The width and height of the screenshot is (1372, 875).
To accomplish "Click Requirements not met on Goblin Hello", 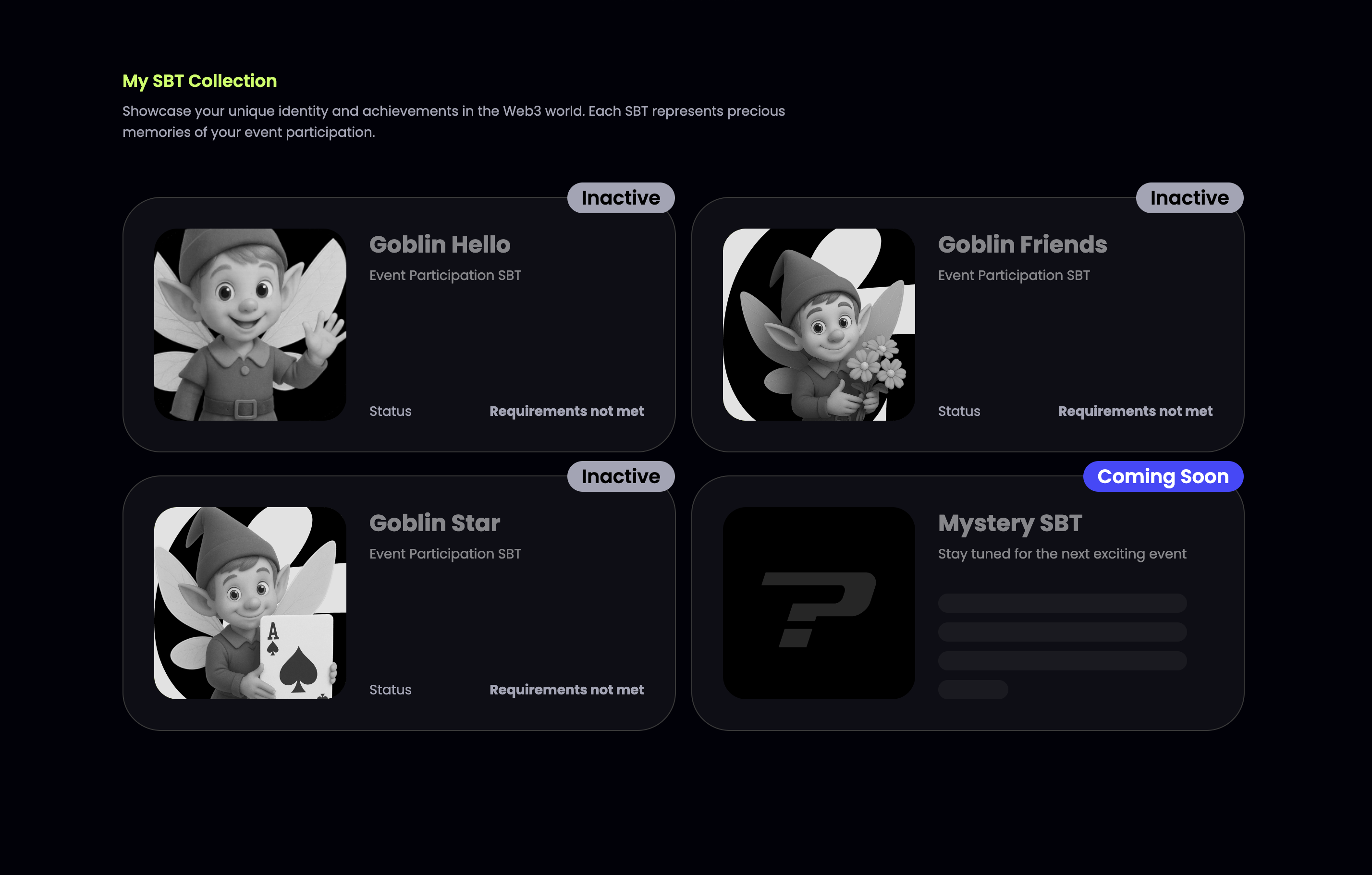I will click(x=566, y=411).
